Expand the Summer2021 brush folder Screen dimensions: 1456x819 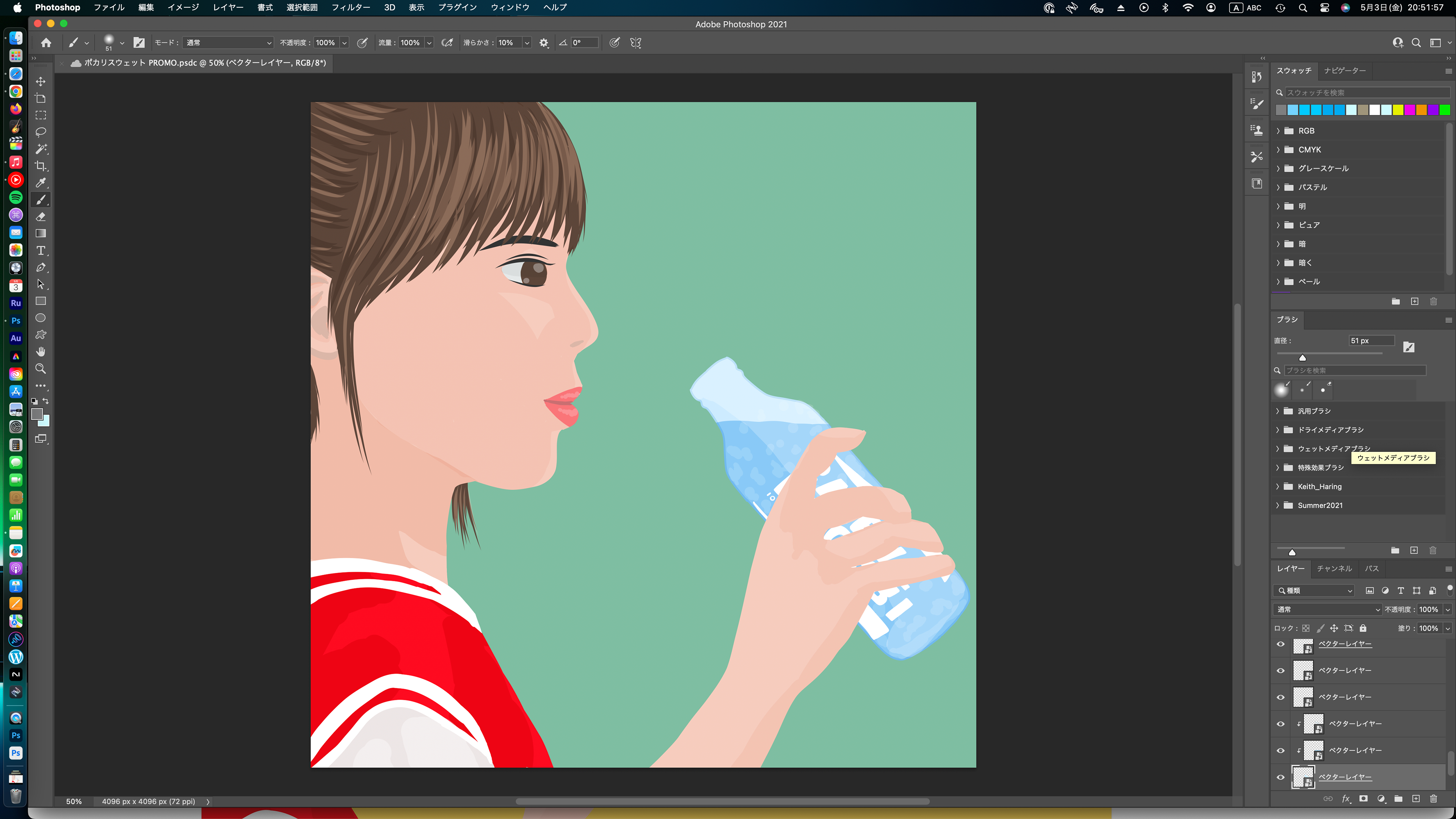click(1277, 505)
